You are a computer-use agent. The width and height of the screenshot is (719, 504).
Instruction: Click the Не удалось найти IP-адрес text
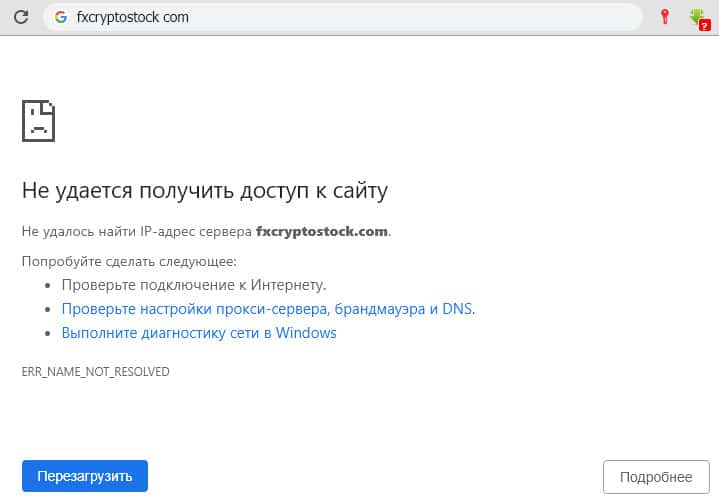click(137, 231)
